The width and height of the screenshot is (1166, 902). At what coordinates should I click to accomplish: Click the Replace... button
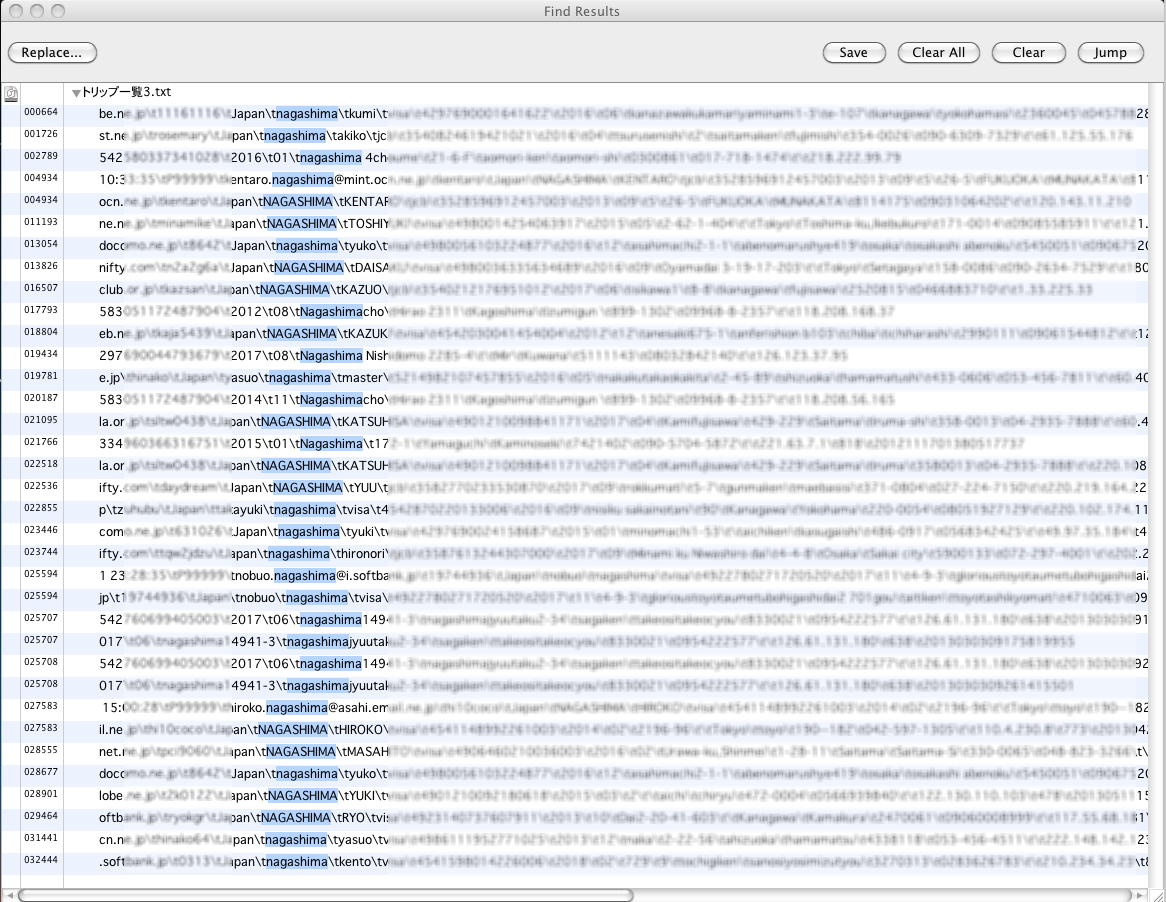tap(52, 53)
